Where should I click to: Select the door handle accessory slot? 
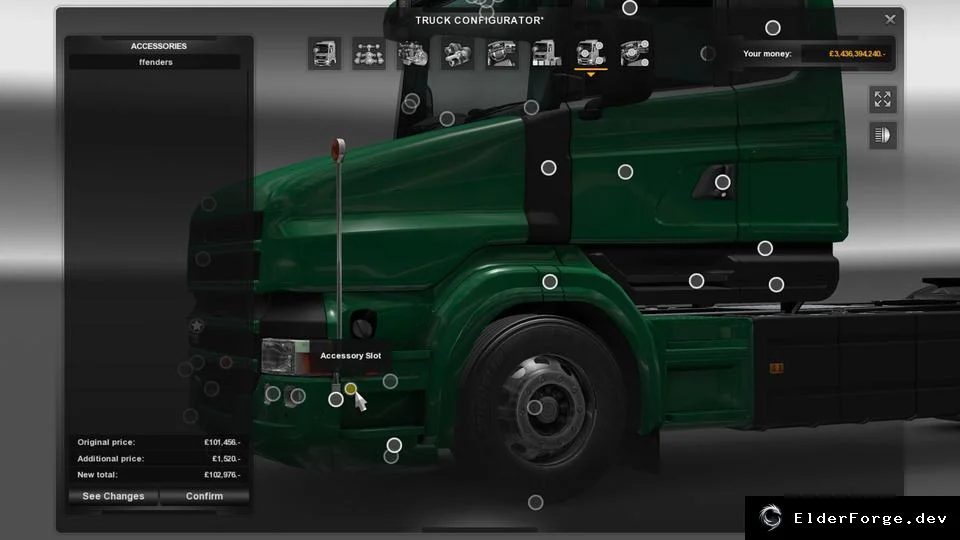(722, 182)
